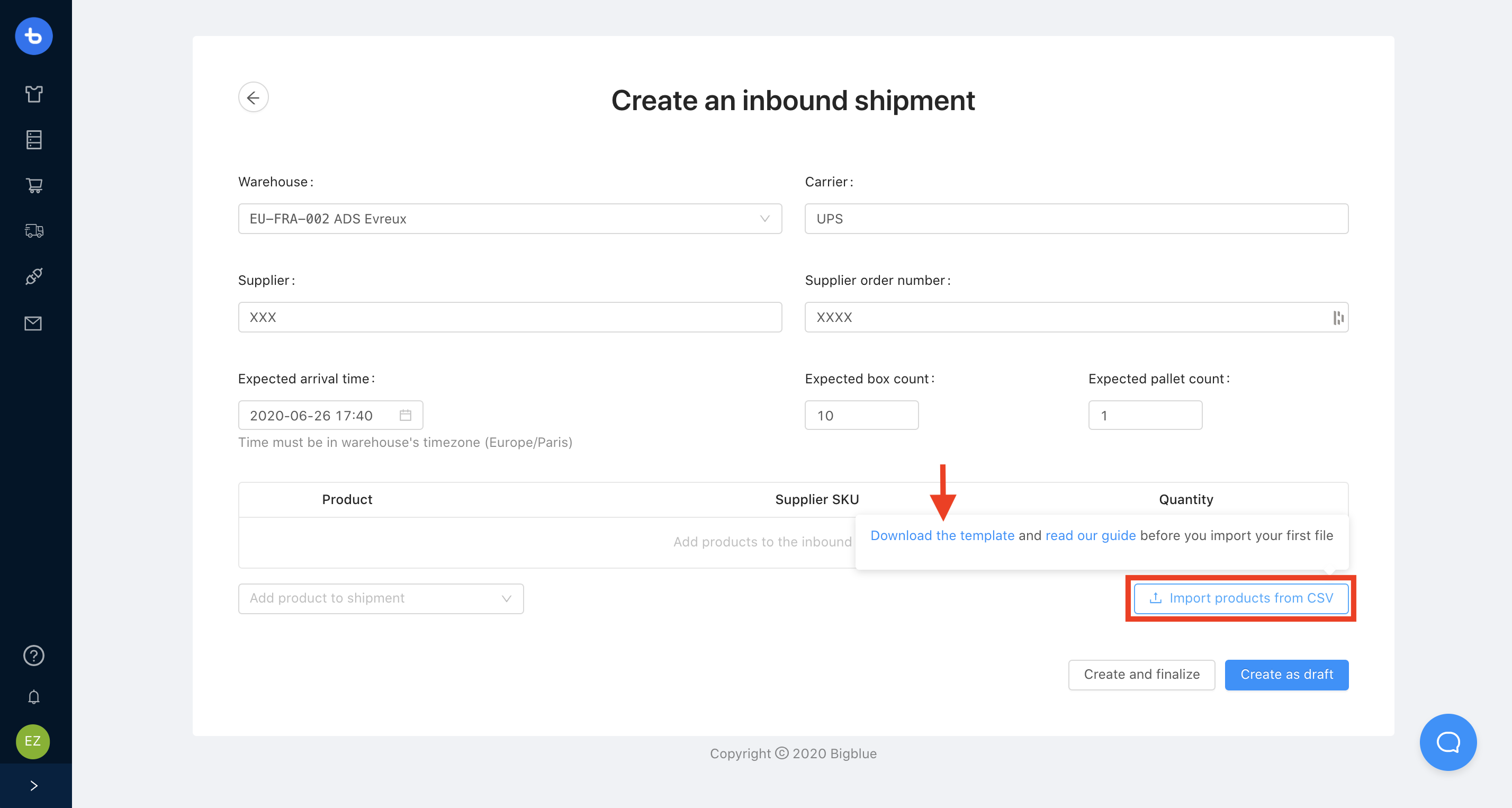This screenshot has width=1512, height=808.
Task: Open the Add product to shipment dropdown
Action: pos(380,598)
